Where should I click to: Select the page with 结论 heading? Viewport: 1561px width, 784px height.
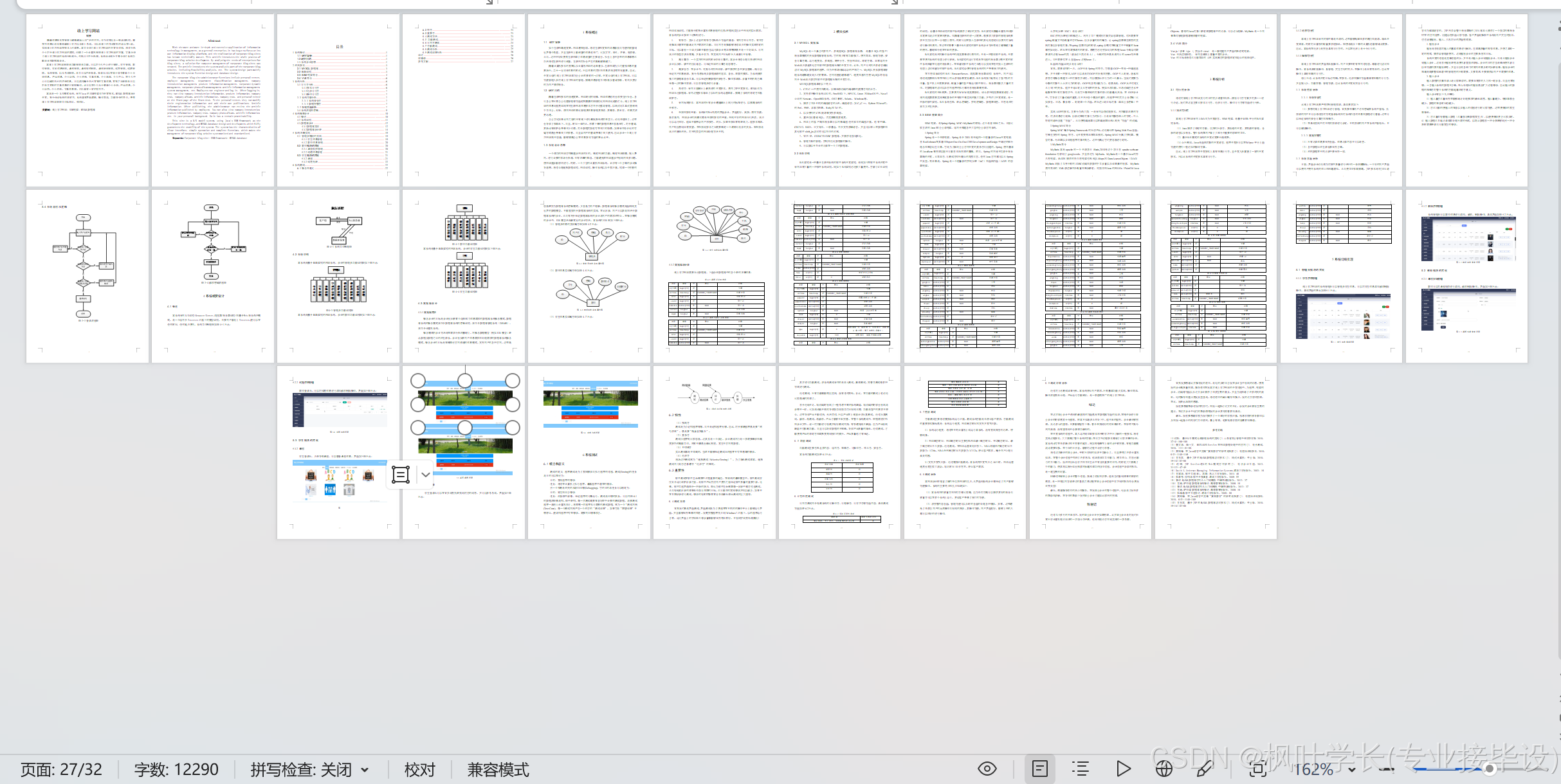click(1091, 452)
